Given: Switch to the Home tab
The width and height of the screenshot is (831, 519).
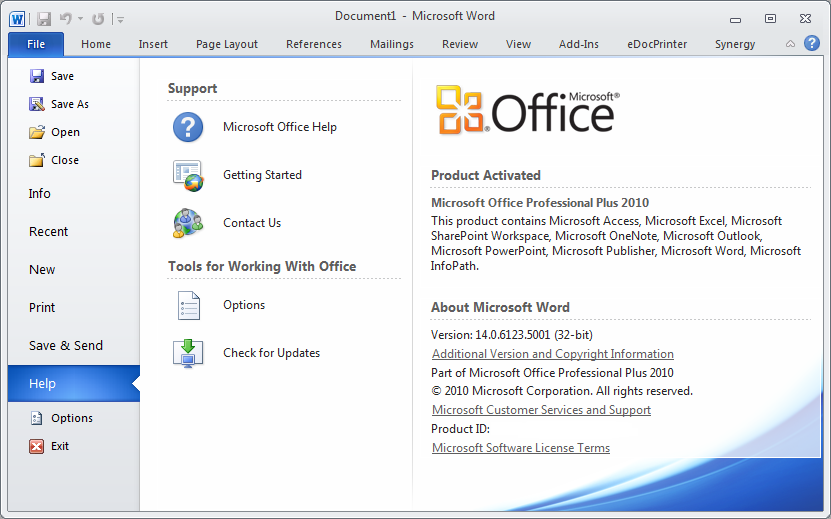Looking at the screenshot, I should pyautogui.click(x=96, y=44).
